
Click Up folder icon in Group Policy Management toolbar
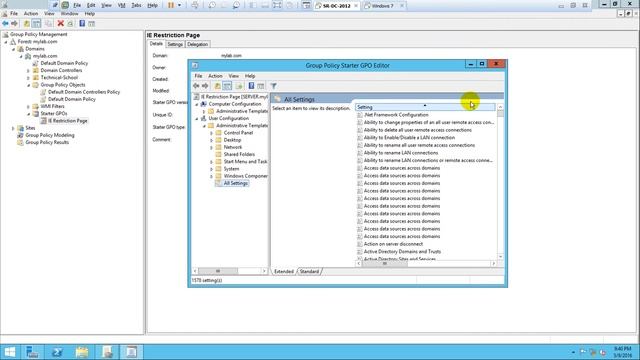(x=27, y=24)
